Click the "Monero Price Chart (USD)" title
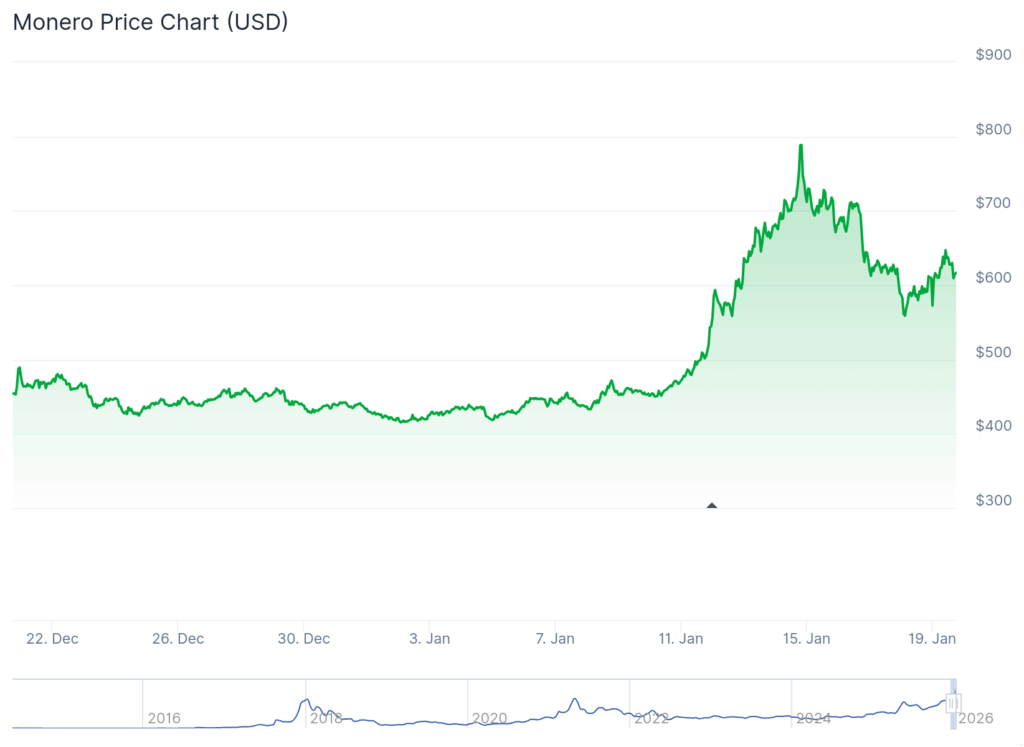The width and height of the screenshot is (1024, 747). (x=150, y=22)
